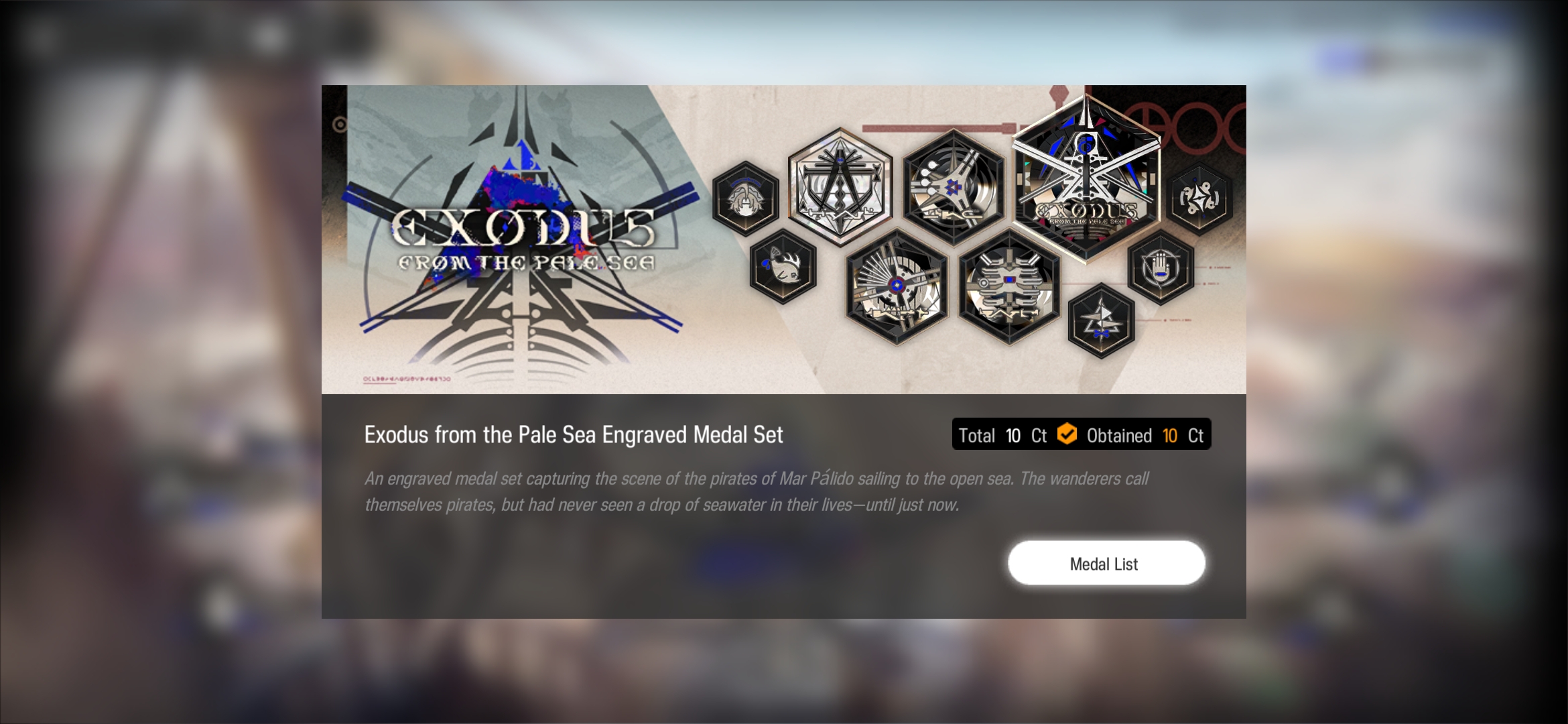The width and height of the screenshot is (1568, 724).
Task: Select the character portrait hexagon medal
Action: (x=746, y=198)
